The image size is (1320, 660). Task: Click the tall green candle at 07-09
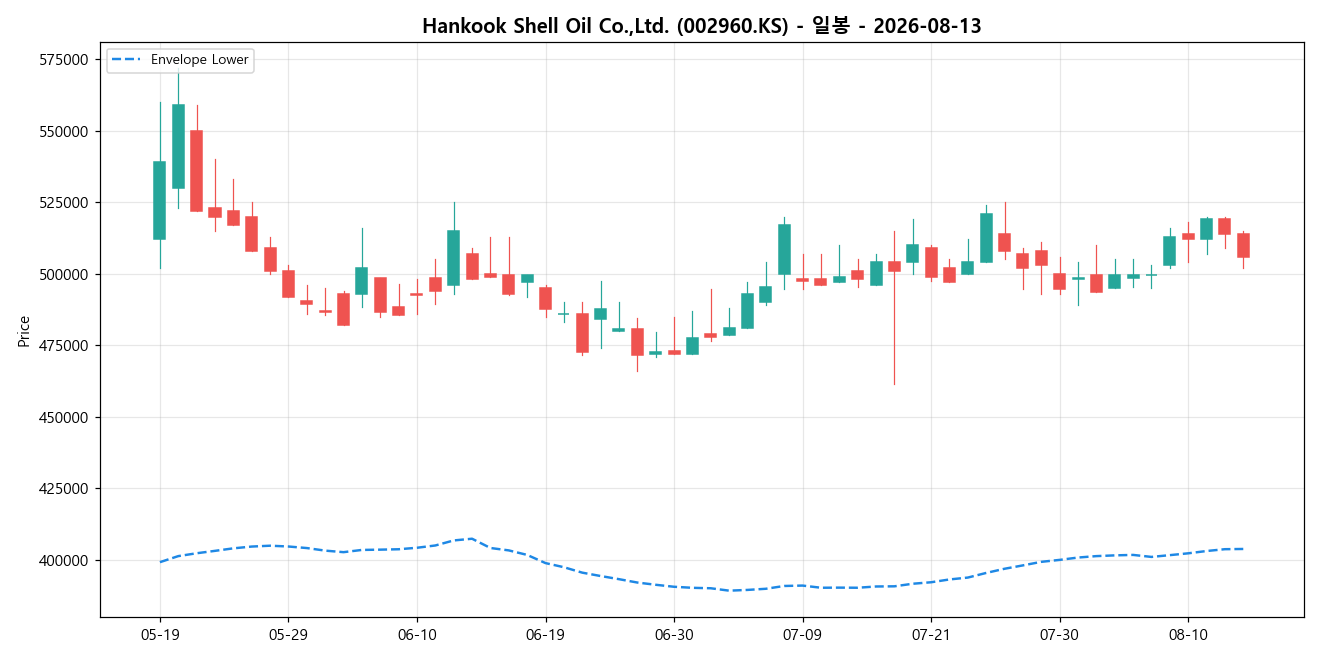[784, 249]
